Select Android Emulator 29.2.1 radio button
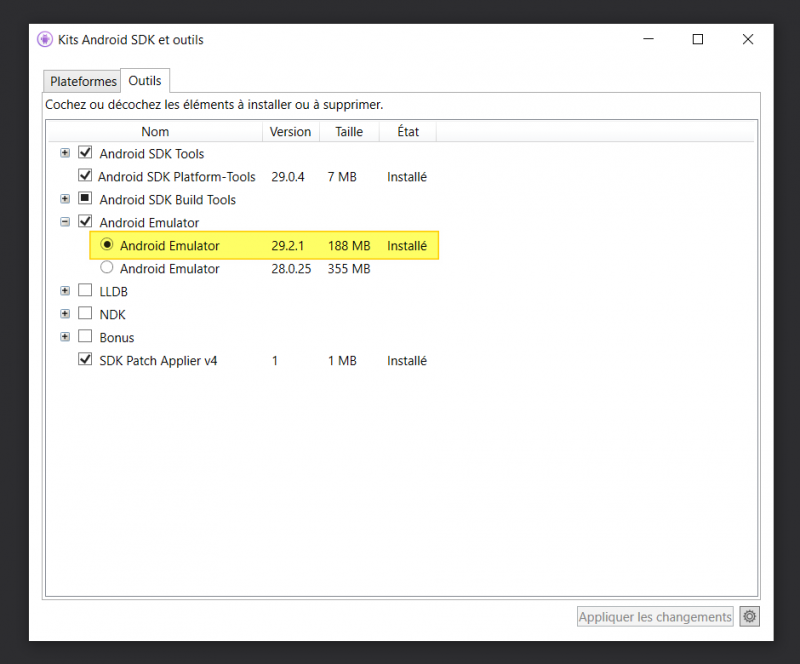800x664 pixels. tap(107, 245)
